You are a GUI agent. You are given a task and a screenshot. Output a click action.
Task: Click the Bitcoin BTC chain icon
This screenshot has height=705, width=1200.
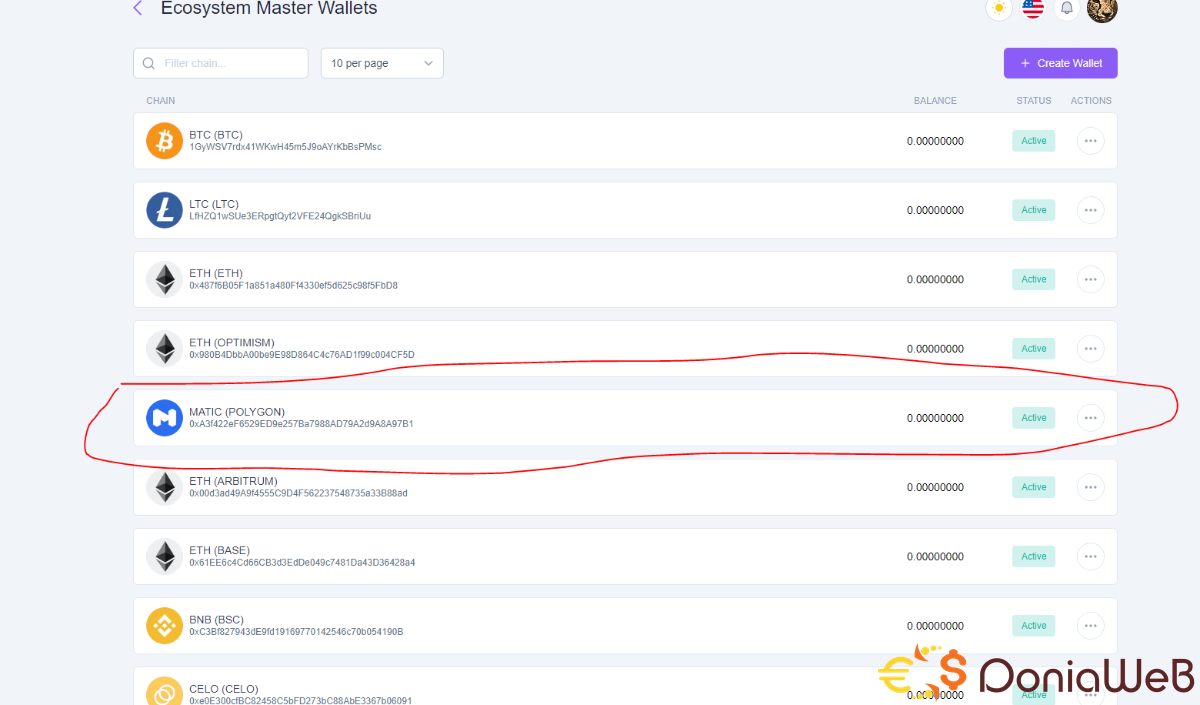click(165, 141)
